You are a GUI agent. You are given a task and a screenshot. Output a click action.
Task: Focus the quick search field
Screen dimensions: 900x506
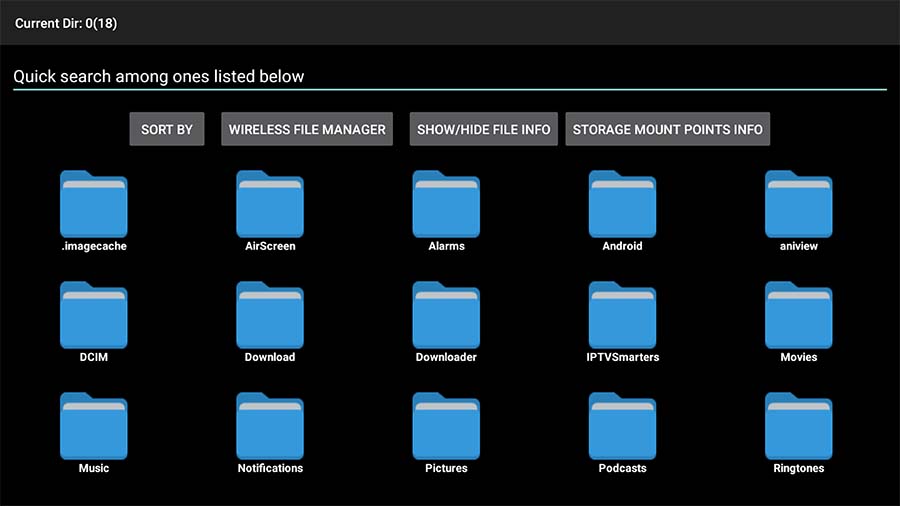coord(450,77)
